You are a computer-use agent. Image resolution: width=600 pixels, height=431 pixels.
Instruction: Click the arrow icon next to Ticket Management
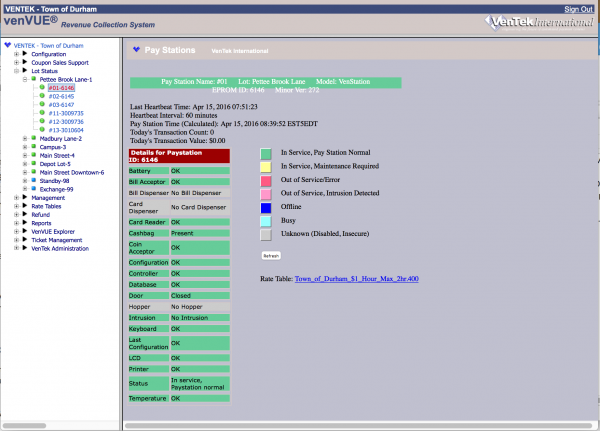[25, 239]
